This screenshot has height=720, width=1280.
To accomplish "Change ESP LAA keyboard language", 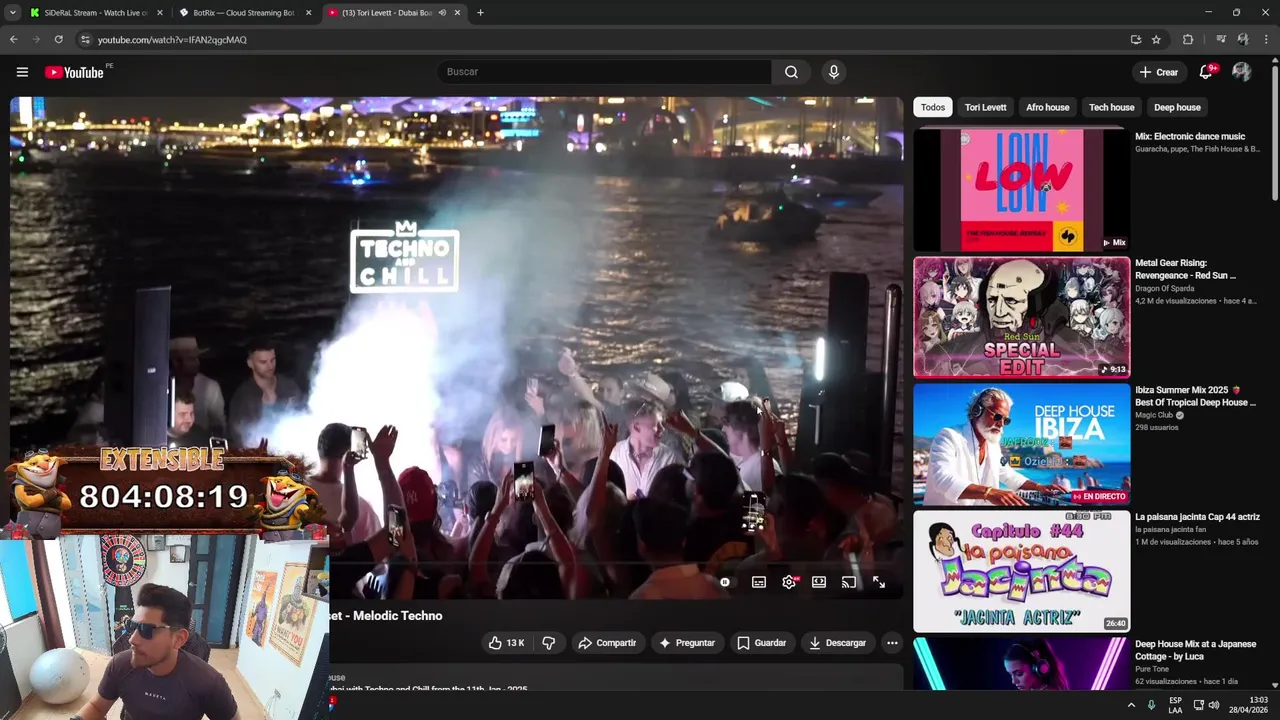I will tap(1175, 705).
